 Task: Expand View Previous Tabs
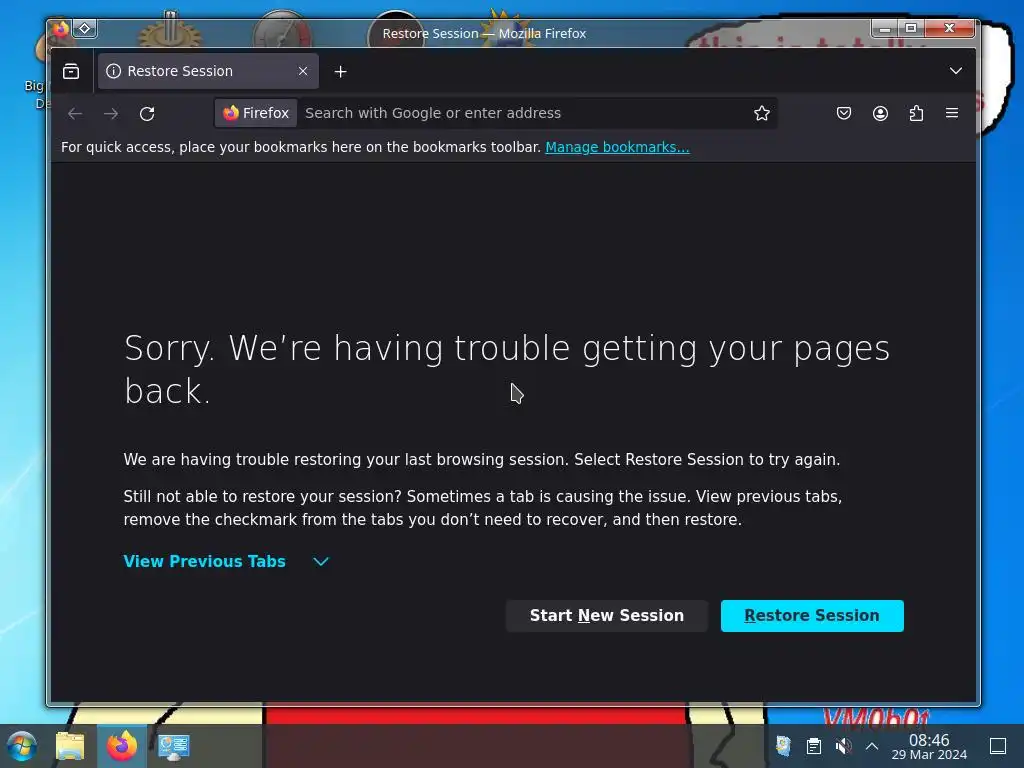[226, 562]
